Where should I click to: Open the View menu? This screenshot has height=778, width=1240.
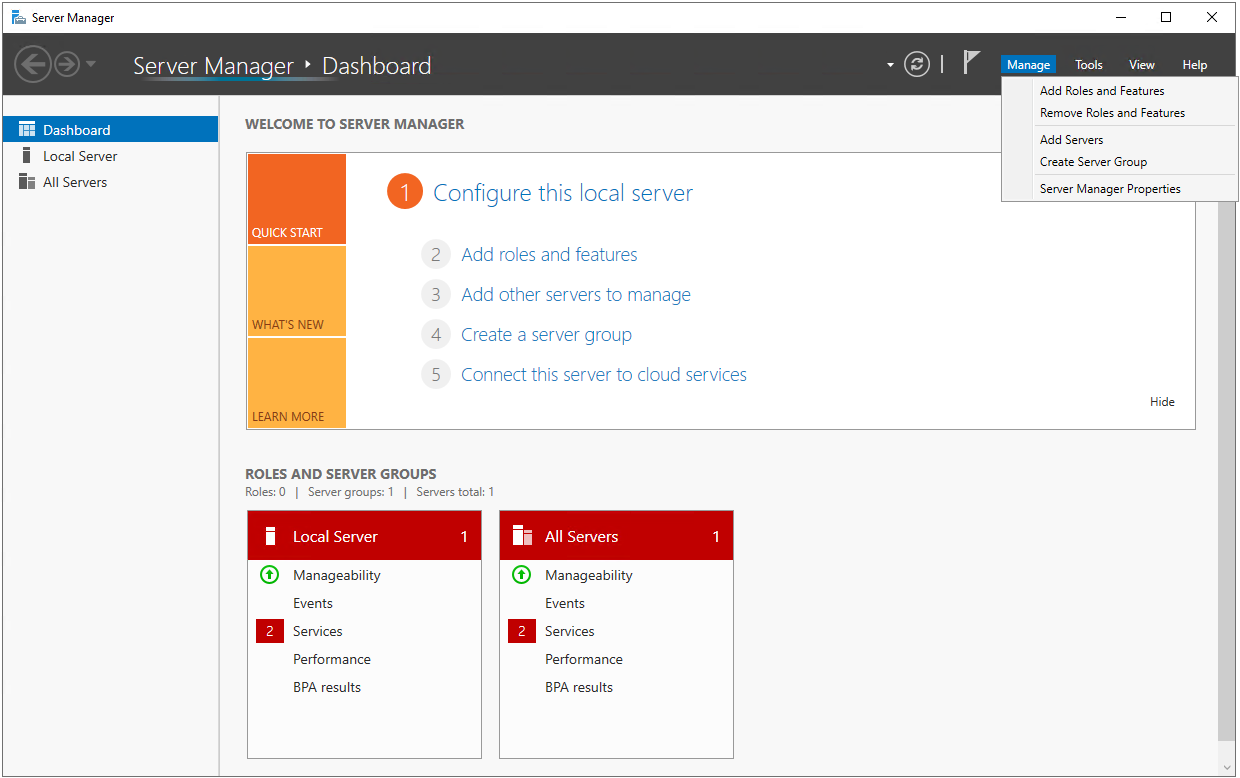1142,65
